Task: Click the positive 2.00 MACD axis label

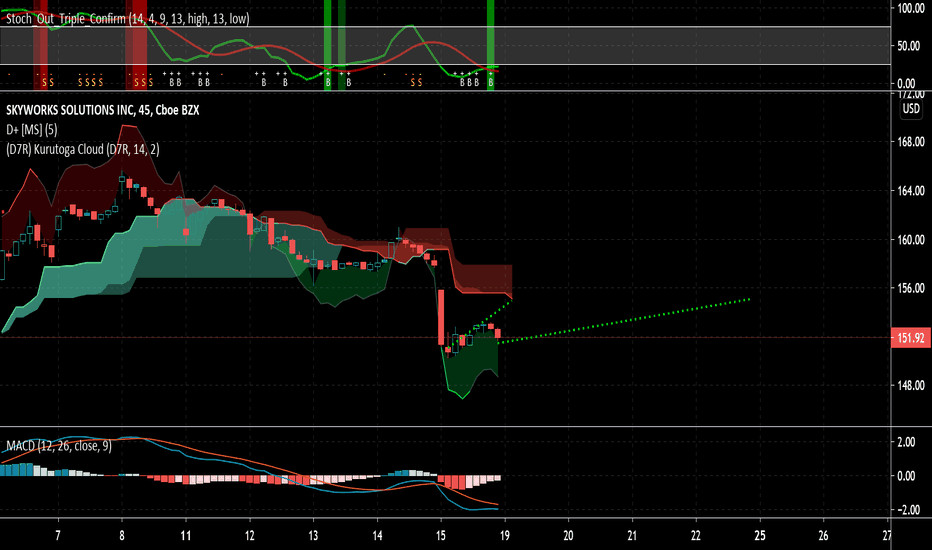Action: [906, 442]
